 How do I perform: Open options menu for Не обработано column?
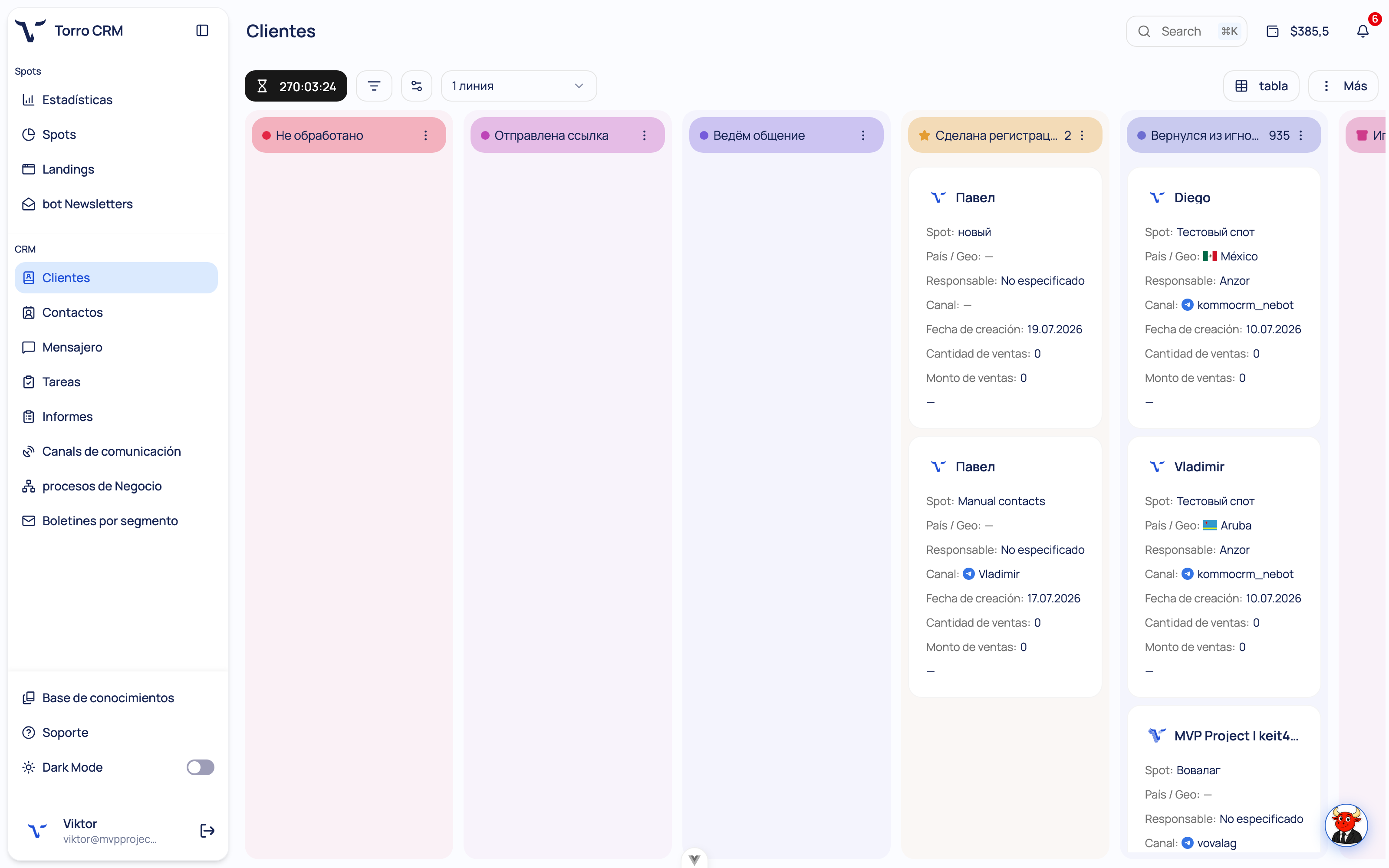pyautogui.click(x=425, y=135)
